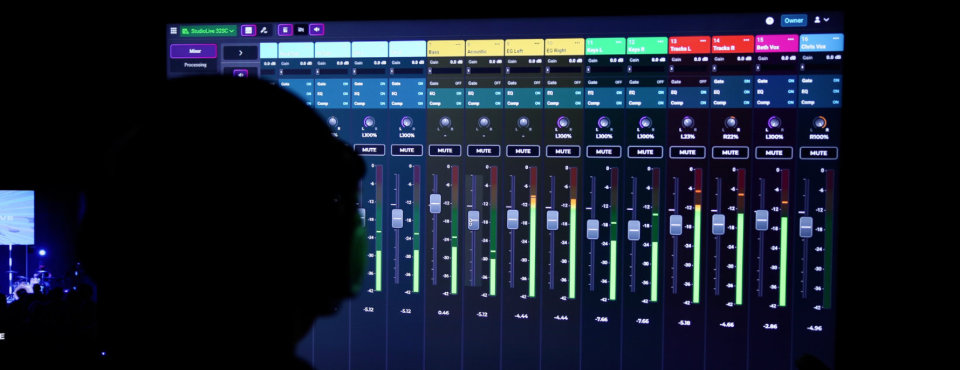This screenshot has width=960, height=370.
Task: Click the pan knob on Tracks L
Action: tap(688, 123)
